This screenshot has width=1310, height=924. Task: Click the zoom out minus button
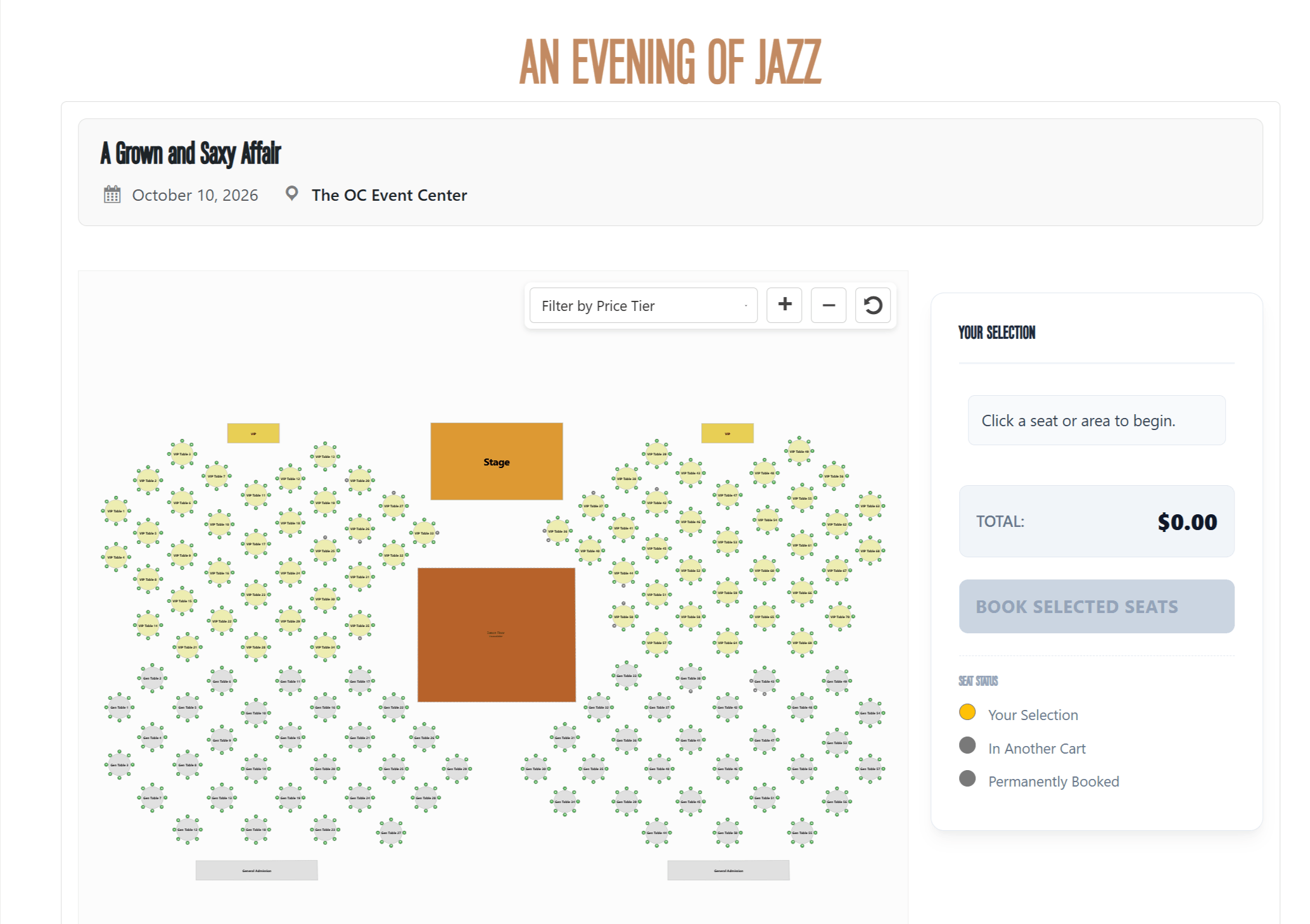(828, 305)
